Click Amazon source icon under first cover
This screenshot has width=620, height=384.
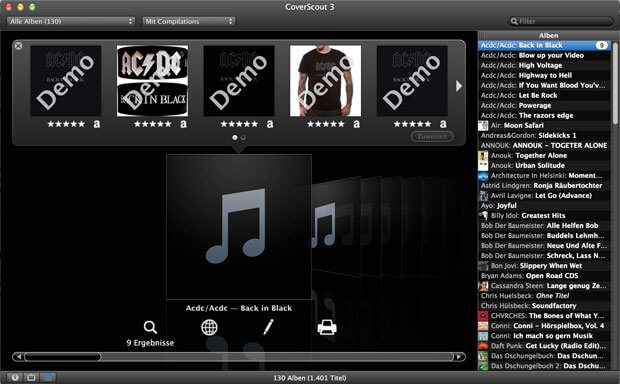click(x=96, y=124)
